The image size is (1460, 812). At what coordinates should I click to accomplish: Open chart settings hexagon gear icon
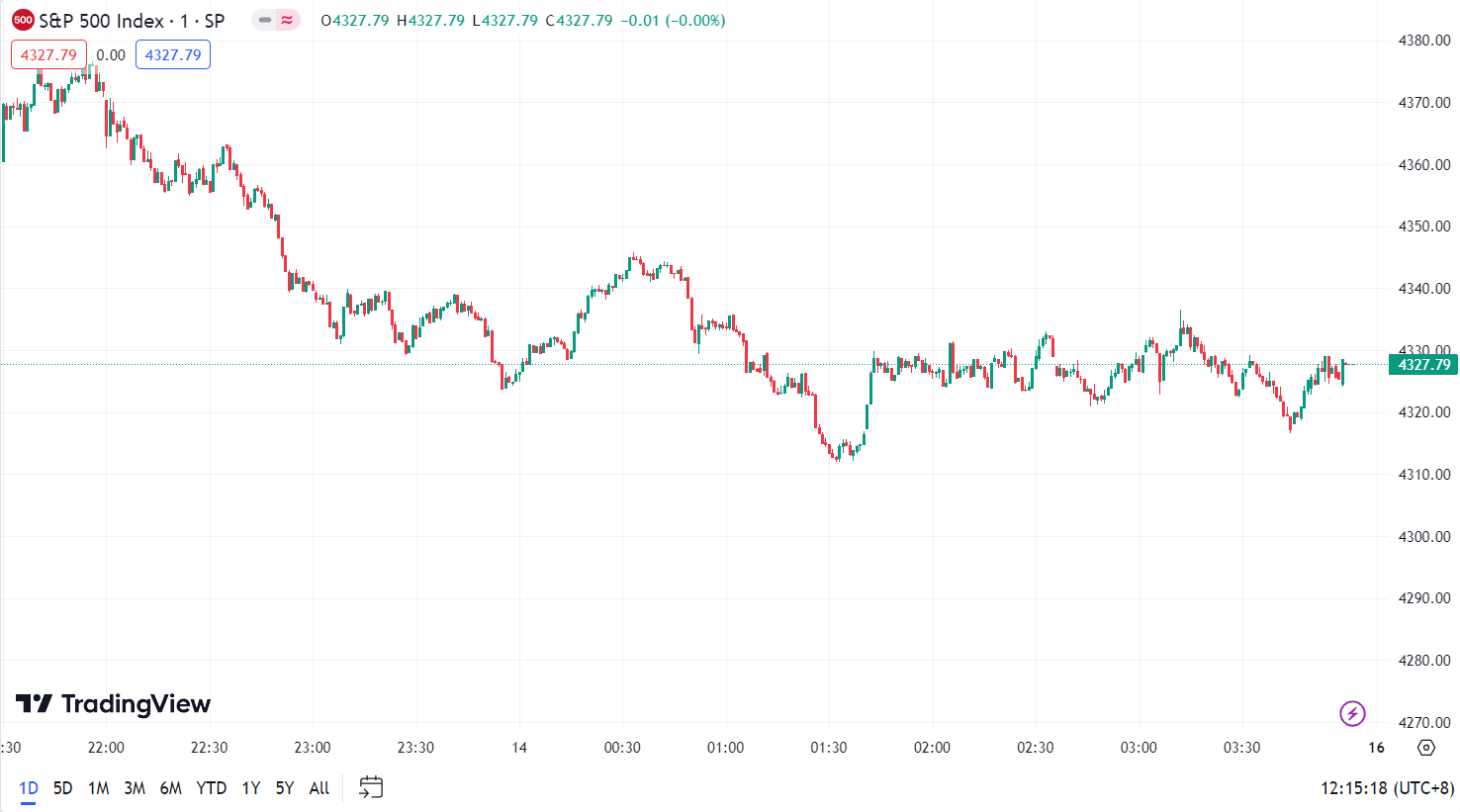point(1425,748)
